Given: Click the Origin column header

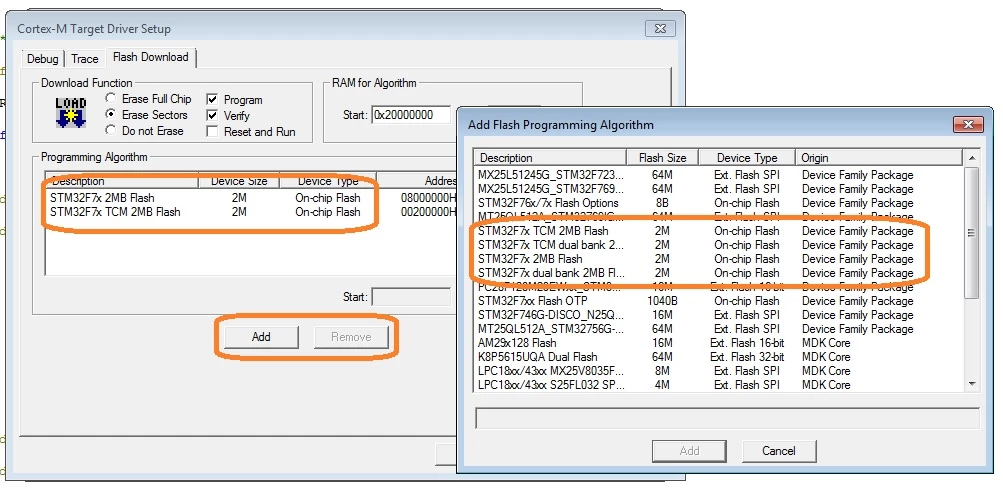Looking at the screenshot, I should click(x=878, y=157).
